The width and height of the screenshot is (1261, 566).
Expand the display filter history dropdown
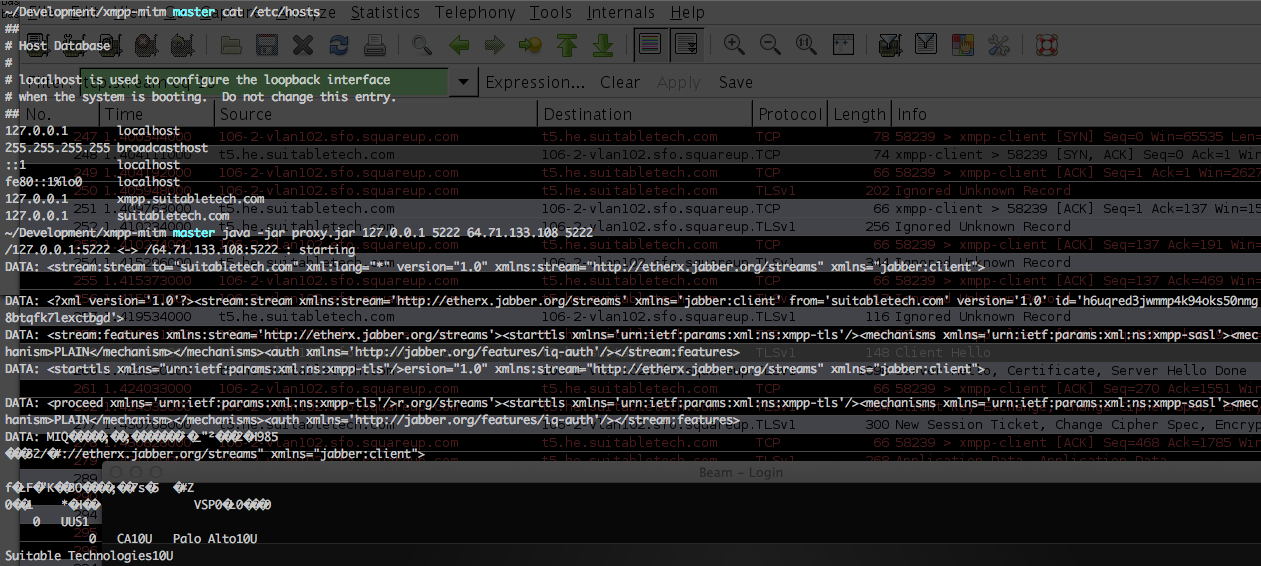coord(462,82)
